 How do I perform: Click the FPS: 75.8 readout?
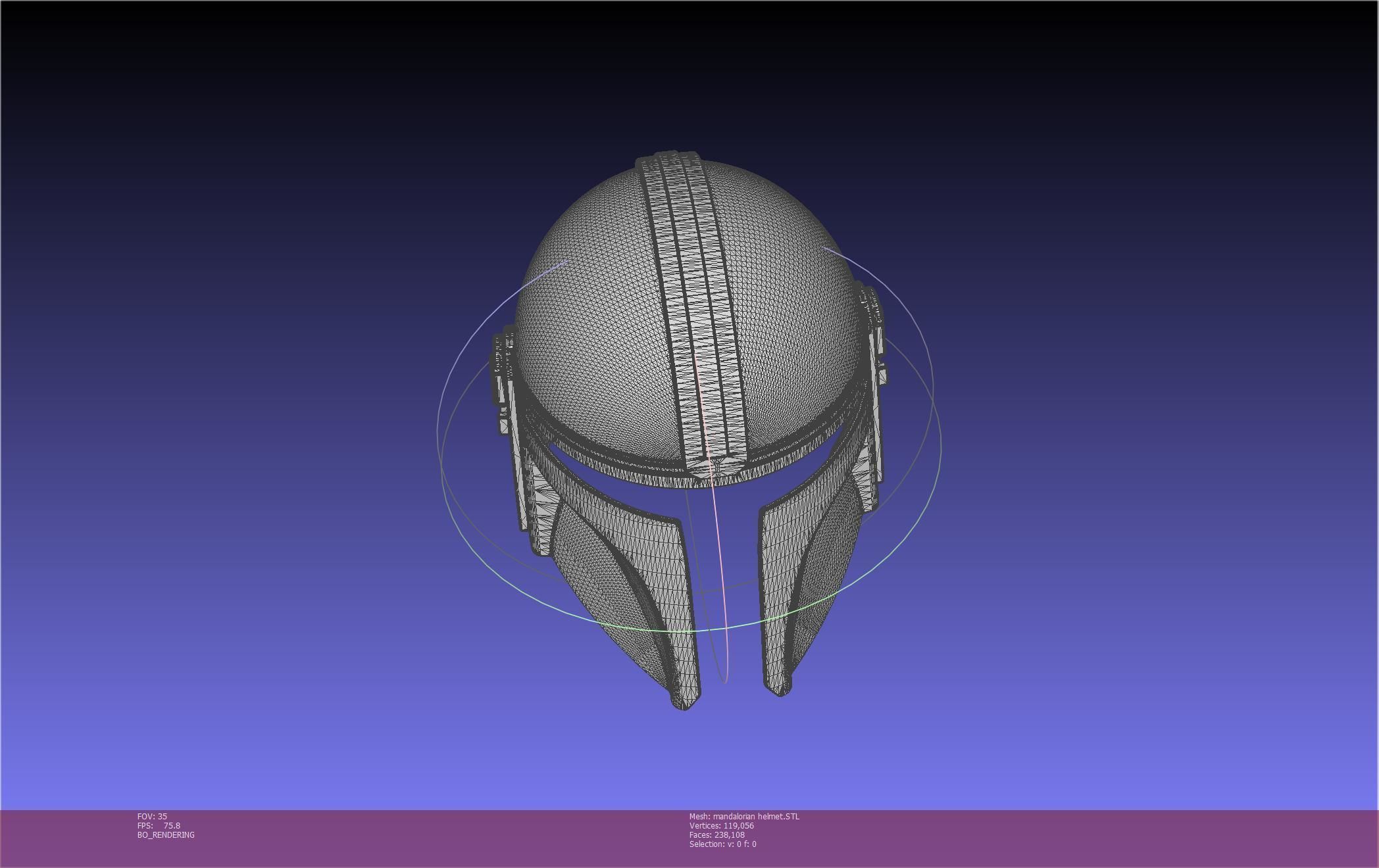click(159, 825)
